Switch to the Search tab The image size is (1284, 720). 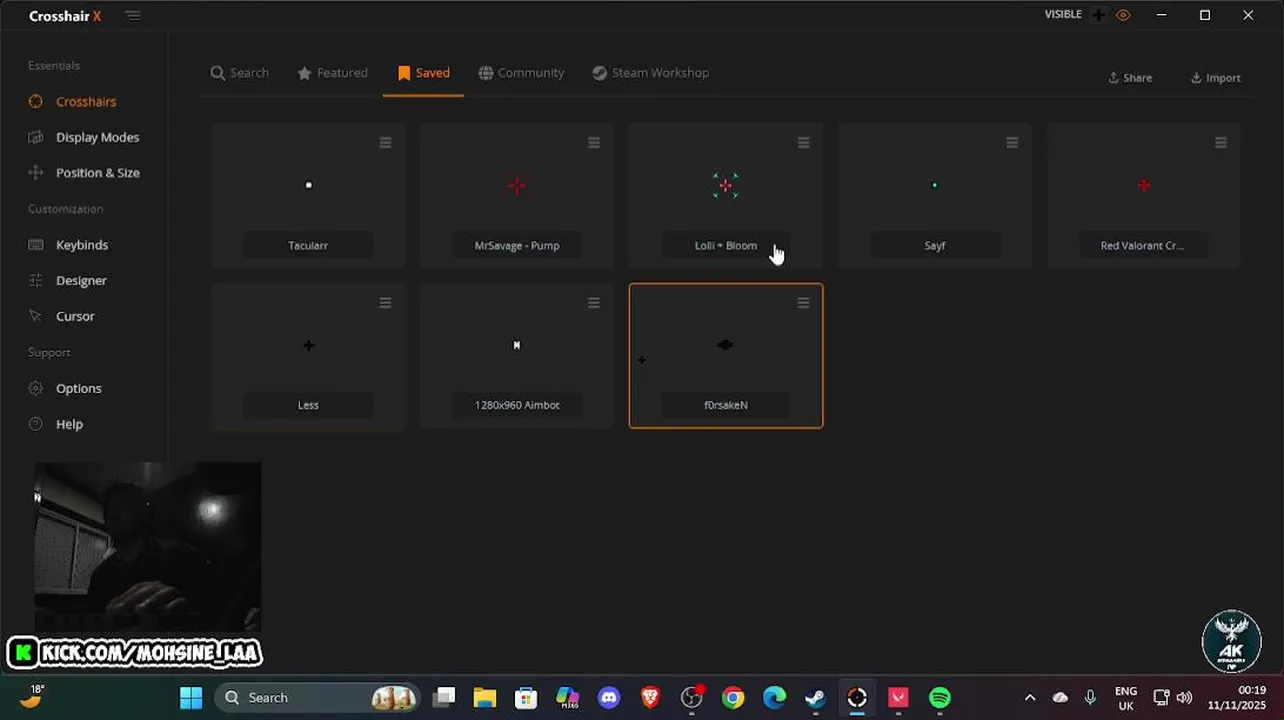click(240, 73)
